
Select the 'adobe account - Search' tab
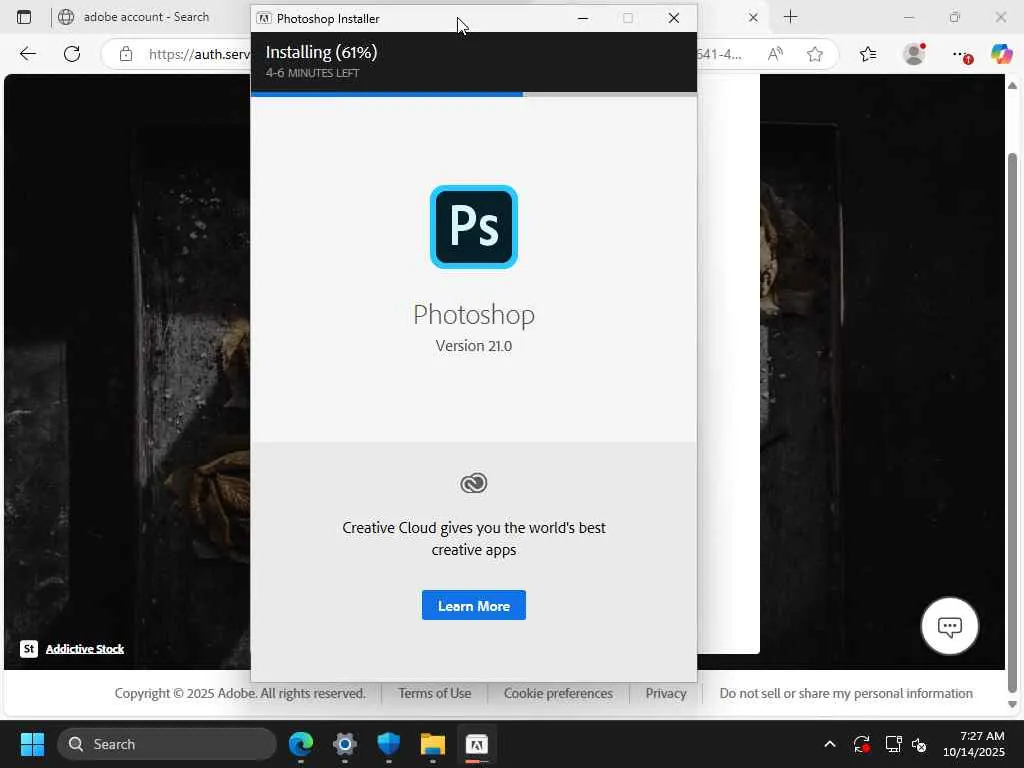click(146, 17)
